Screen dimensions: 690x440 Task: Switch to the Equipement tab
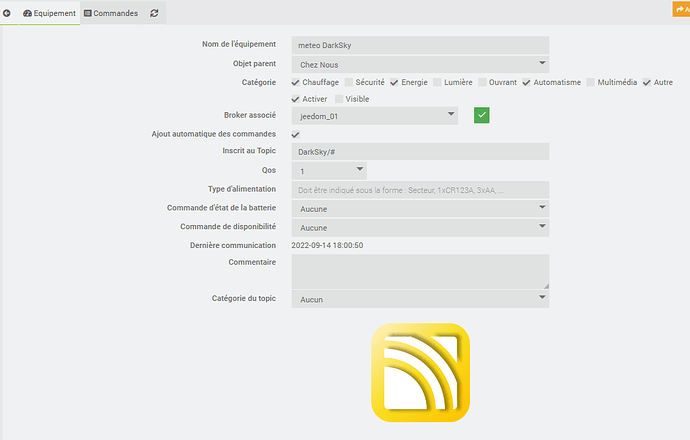click(48, 13)
